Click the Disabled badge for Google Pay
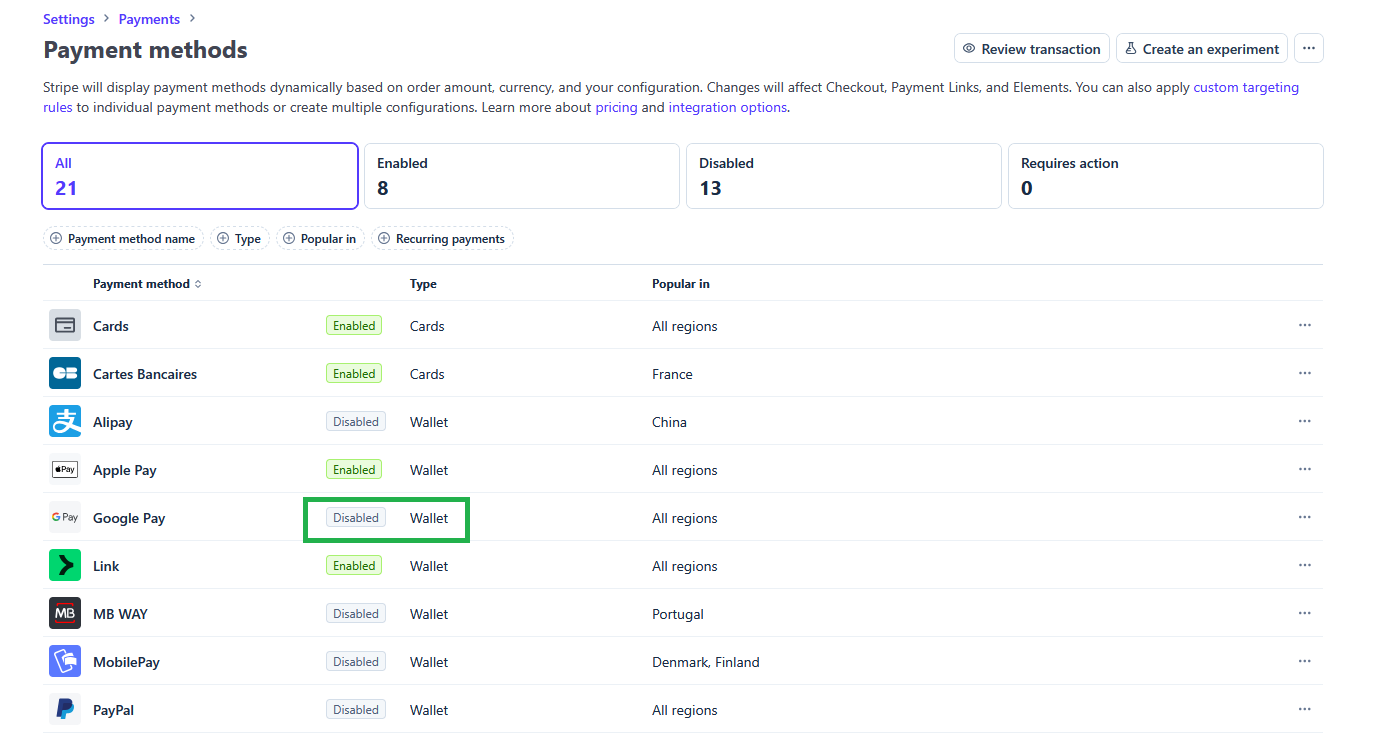 (x=356, y=518)
